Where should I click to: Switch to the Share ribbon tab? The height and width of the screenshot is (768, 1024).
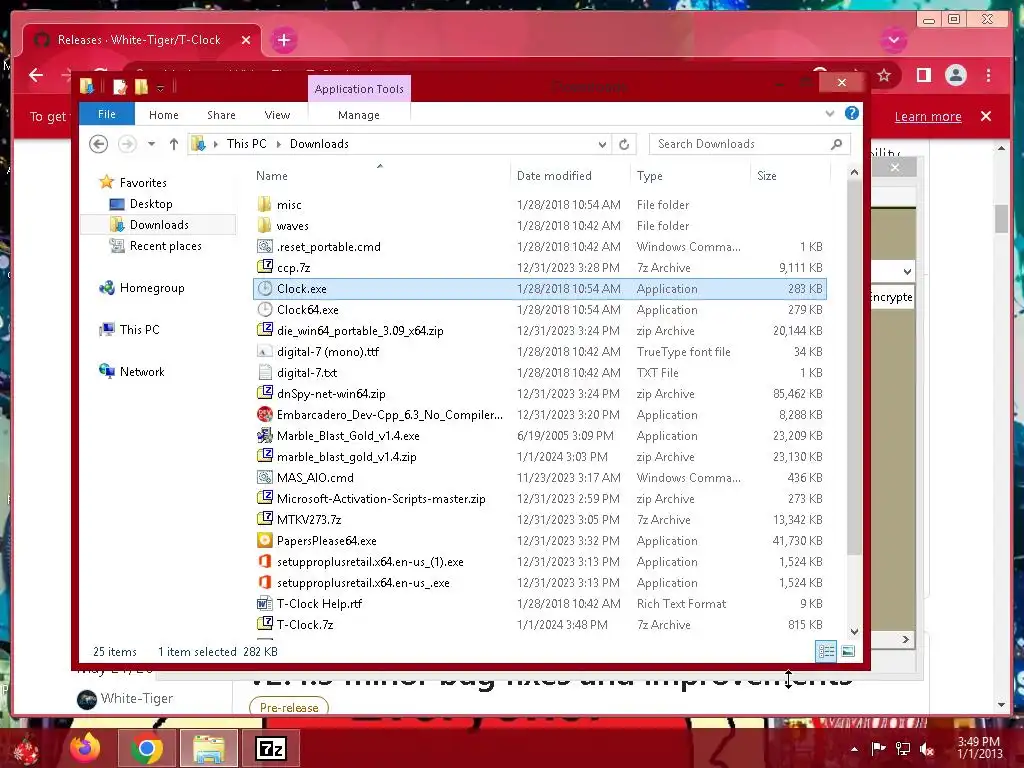221,114
